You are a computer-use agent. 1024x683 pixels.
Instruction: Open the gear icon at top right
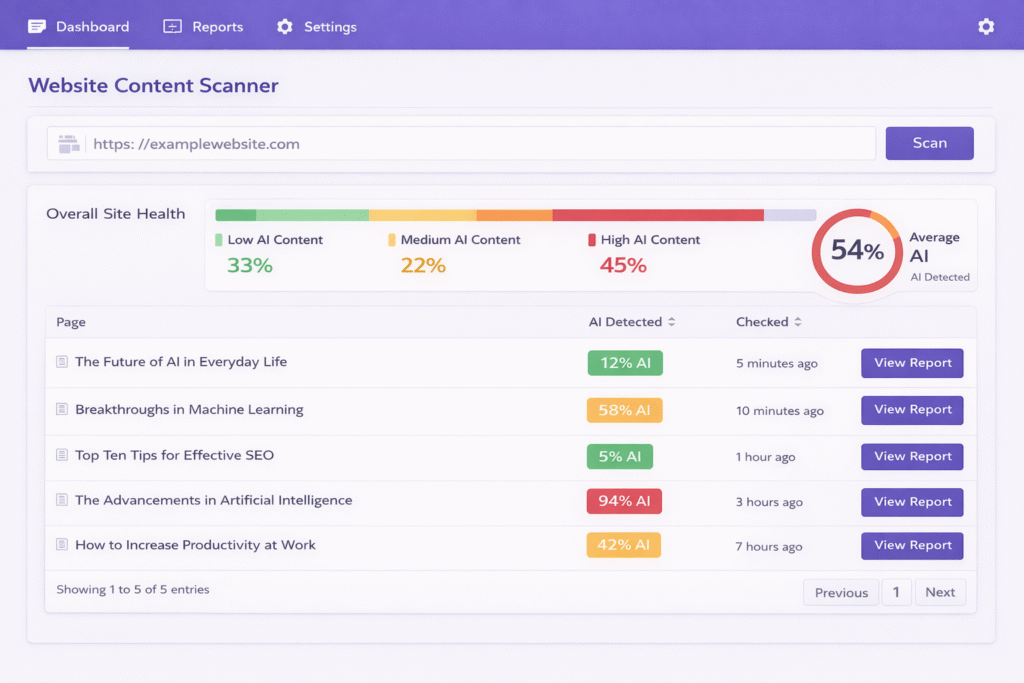[986, 27]
